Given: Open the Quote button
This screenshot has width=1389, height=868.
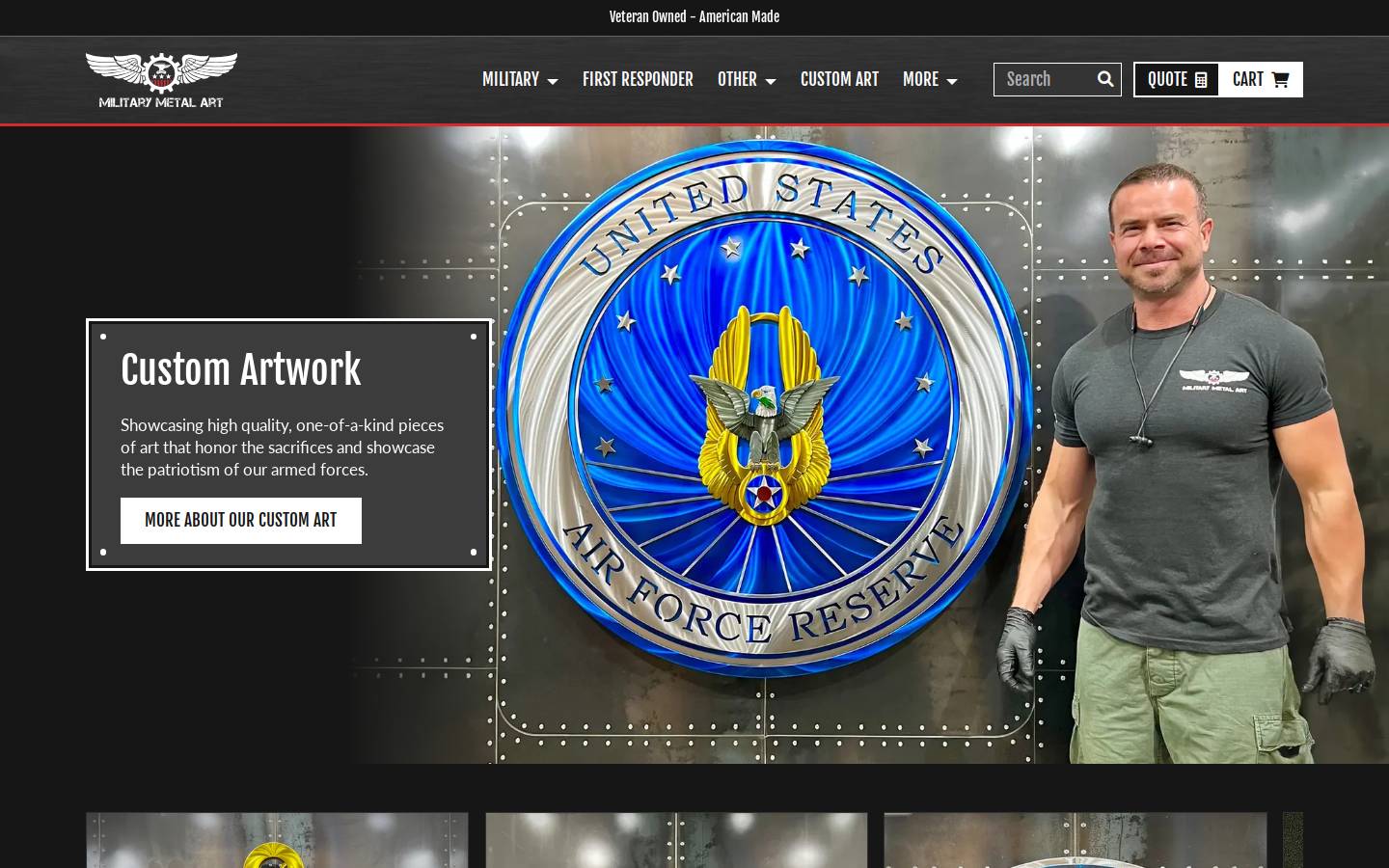Looking at the screenshot, I should point(1177,79).
